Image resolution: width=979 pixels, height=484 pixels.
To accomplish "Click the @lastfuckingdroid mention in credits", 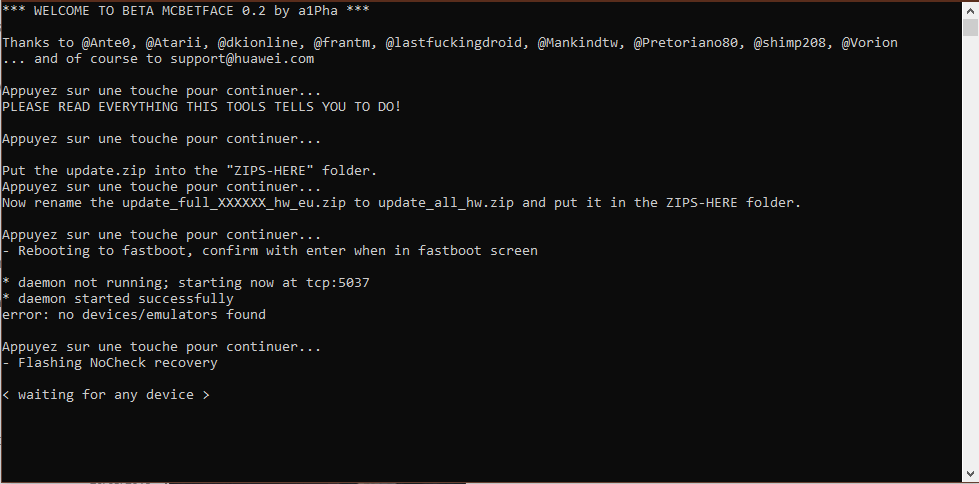I will [x=456, y=43].
